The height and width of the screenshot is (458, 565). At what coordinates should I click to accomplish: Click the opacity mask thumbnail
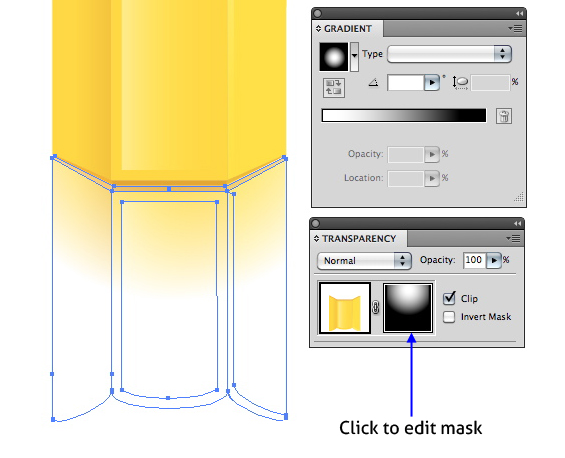408,307
